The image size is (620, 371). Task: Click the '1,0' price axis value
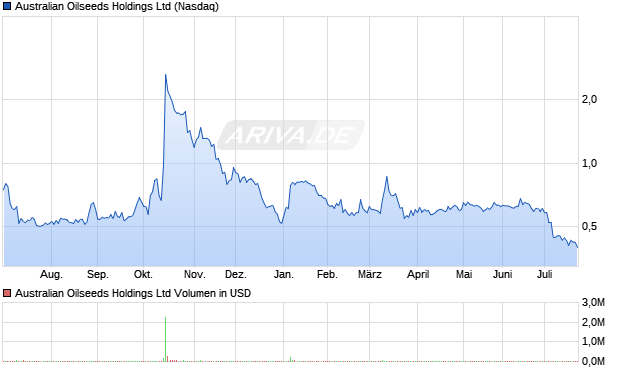pos(589,163)
